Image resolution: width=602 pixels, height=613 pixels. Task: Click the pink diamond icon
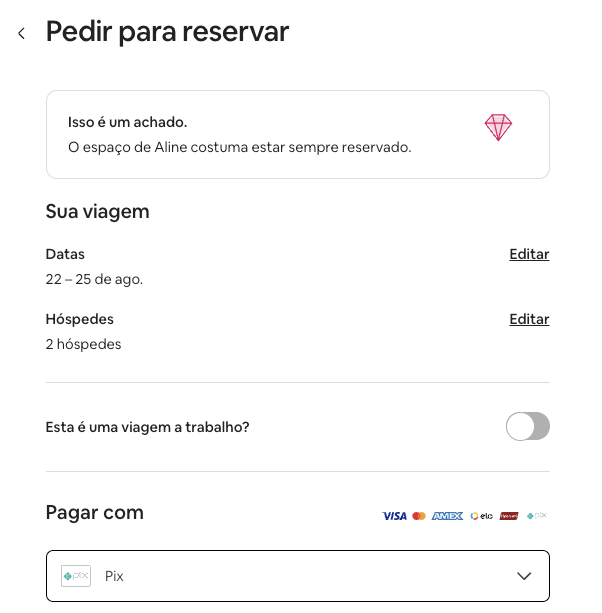tap(498, 127)
